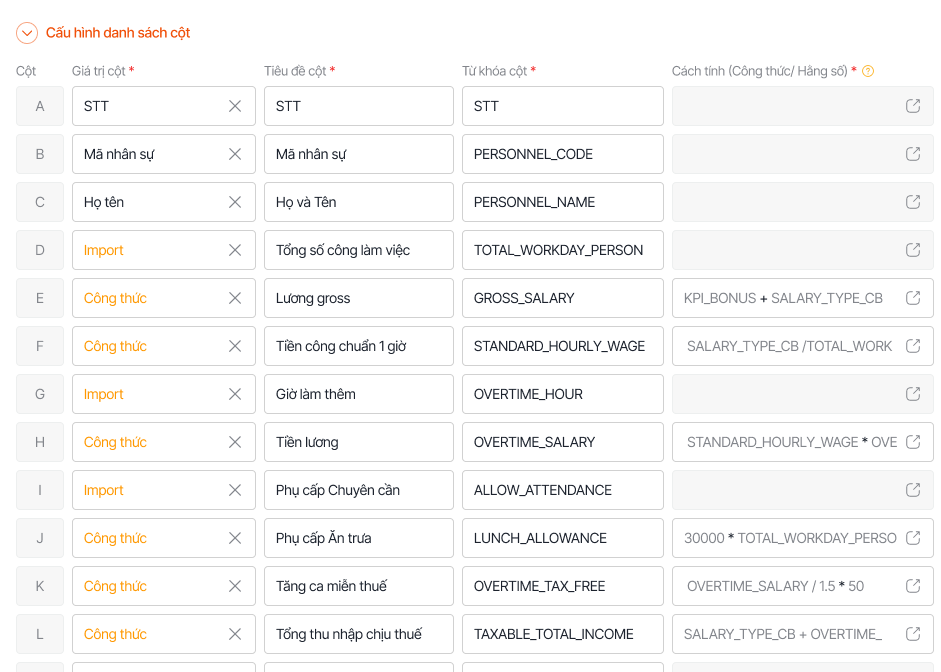Click the help icon beside Cách tính header
This screenshot has height=672, width=941.
tap(868, 71)
